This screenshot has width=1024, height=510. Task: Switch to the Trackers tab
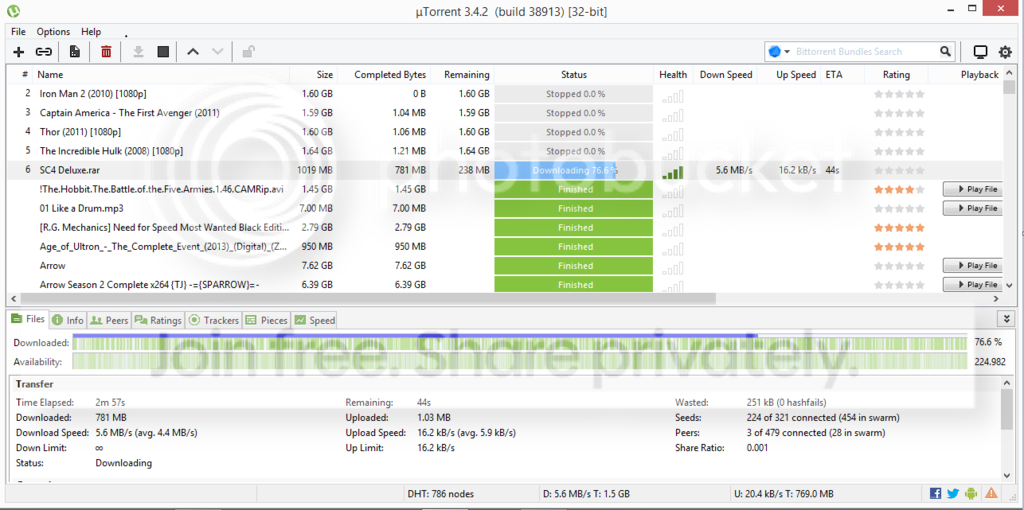click(x=214, y=320)
